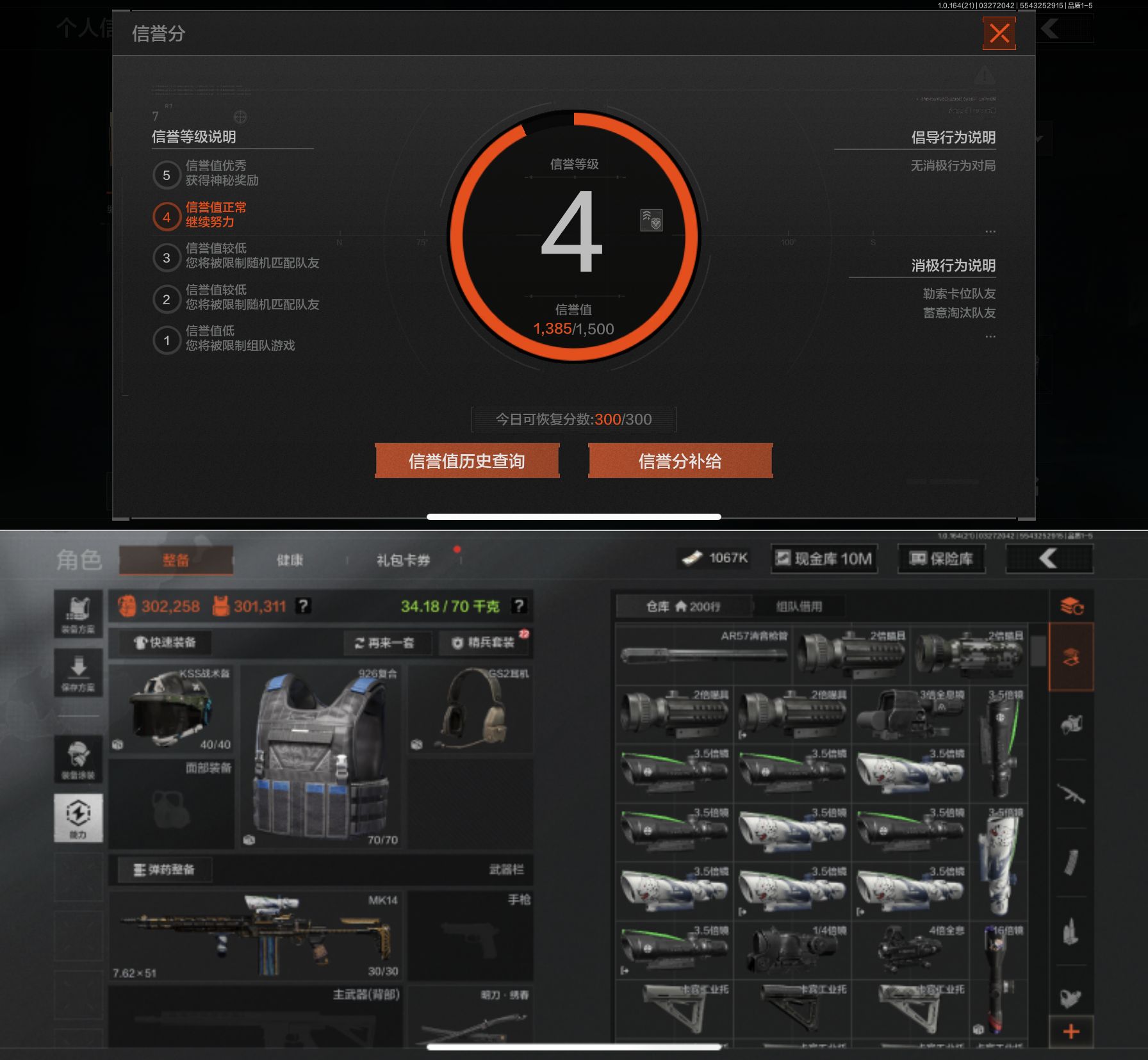Open the 礼包卡券 tab
The width and height of the screenshot is (1148, 1060).
click(403, 560)
